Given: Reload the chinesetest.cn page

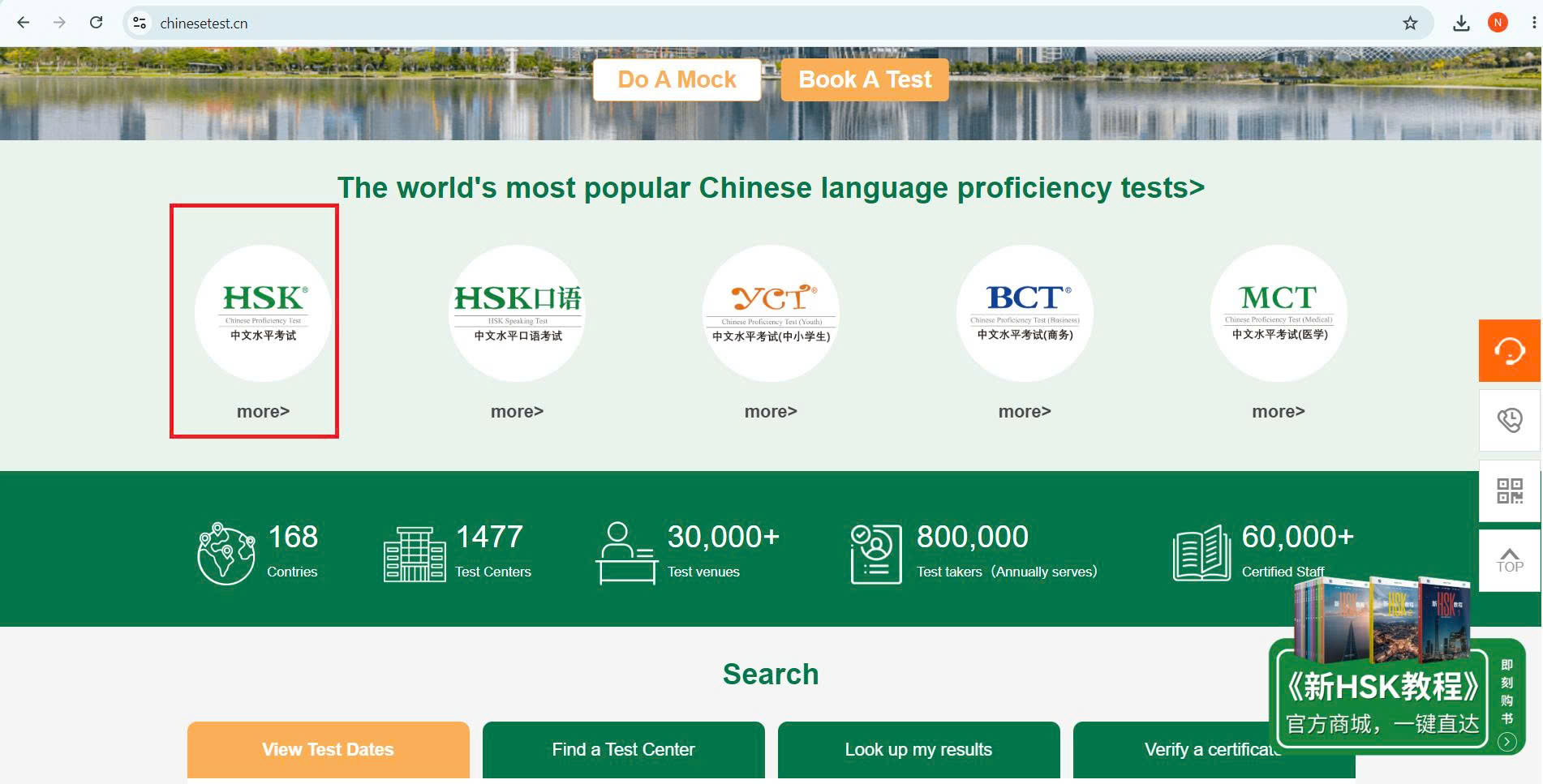Looking at the screenshot, I should click(x=96, y=23).
